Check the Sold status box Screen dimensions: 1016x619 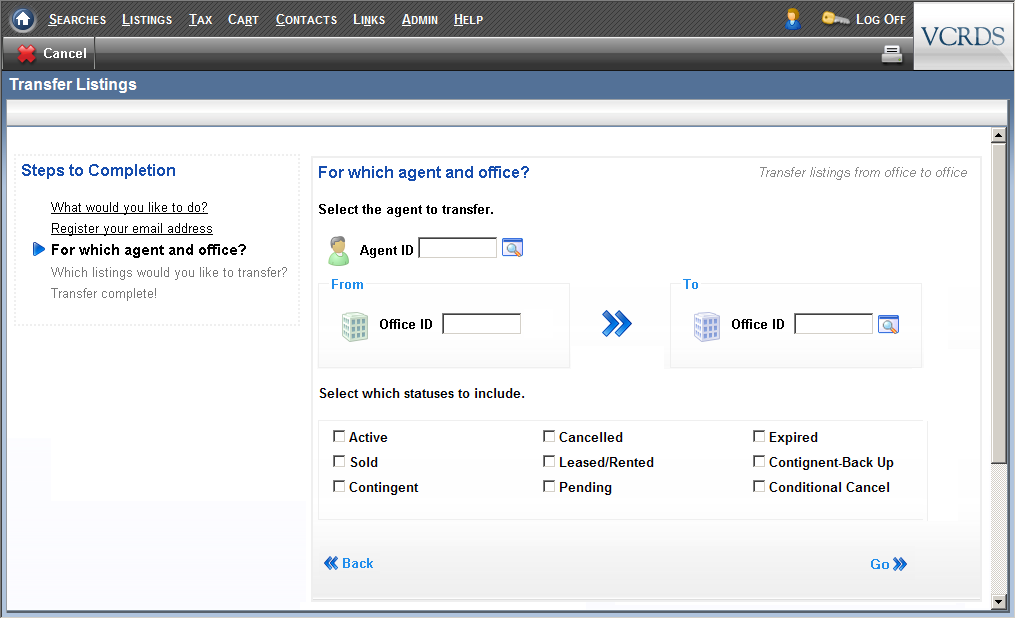[339, 461]
